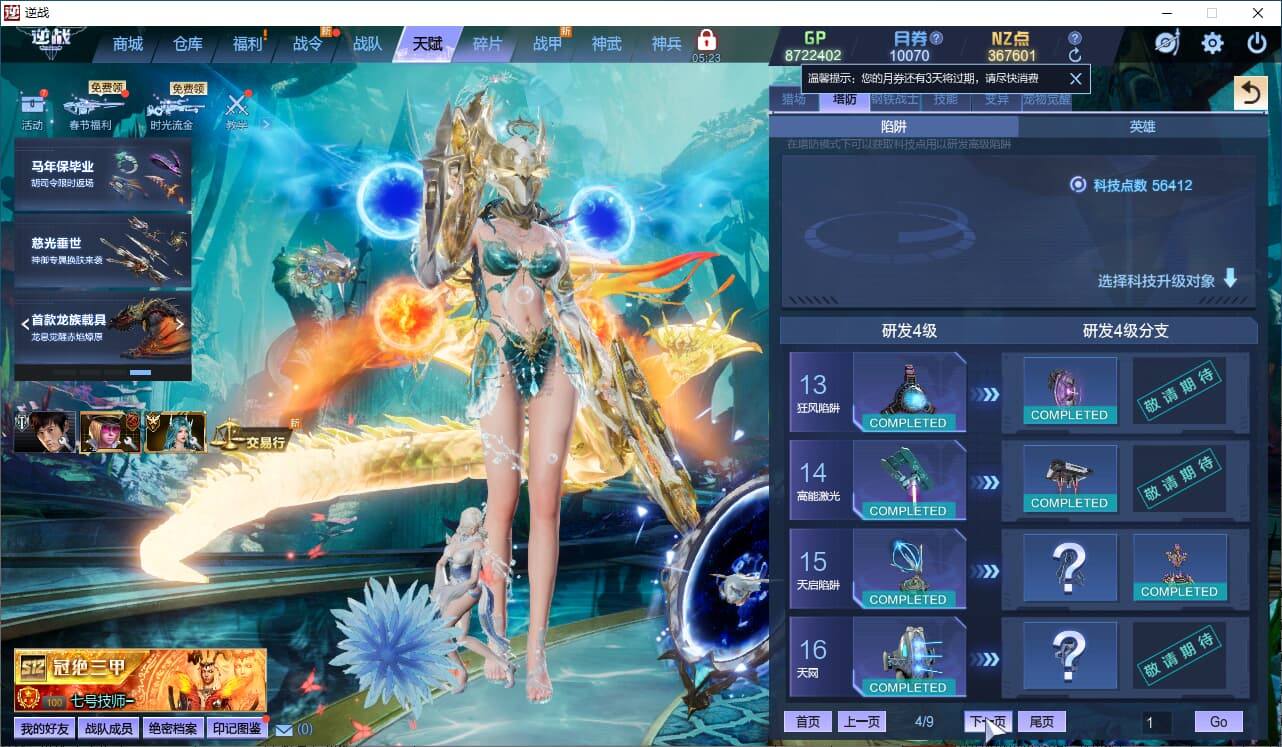Open the help icon beside NZ点
Viewport: 1282px width, 747px height.
(1075, 38)
